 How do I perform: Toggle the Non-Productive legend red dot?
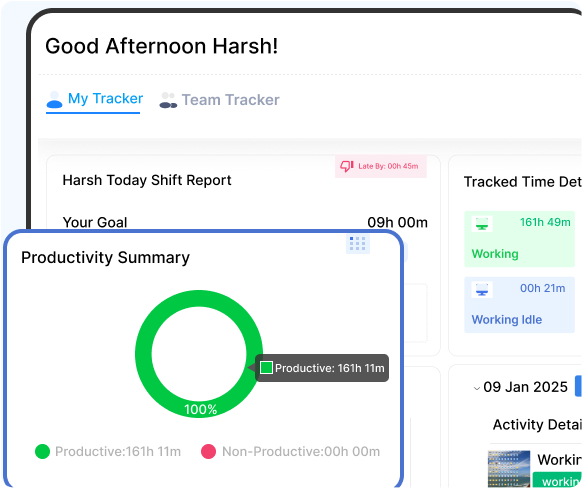tap(209, 451)
